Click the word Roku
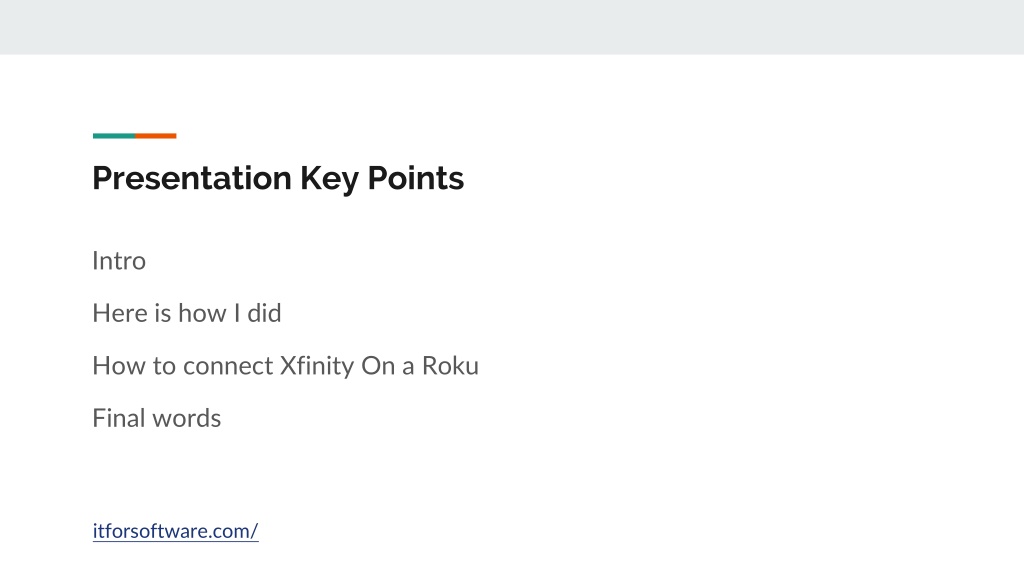 pyautogui.click(x=451, y=366)
